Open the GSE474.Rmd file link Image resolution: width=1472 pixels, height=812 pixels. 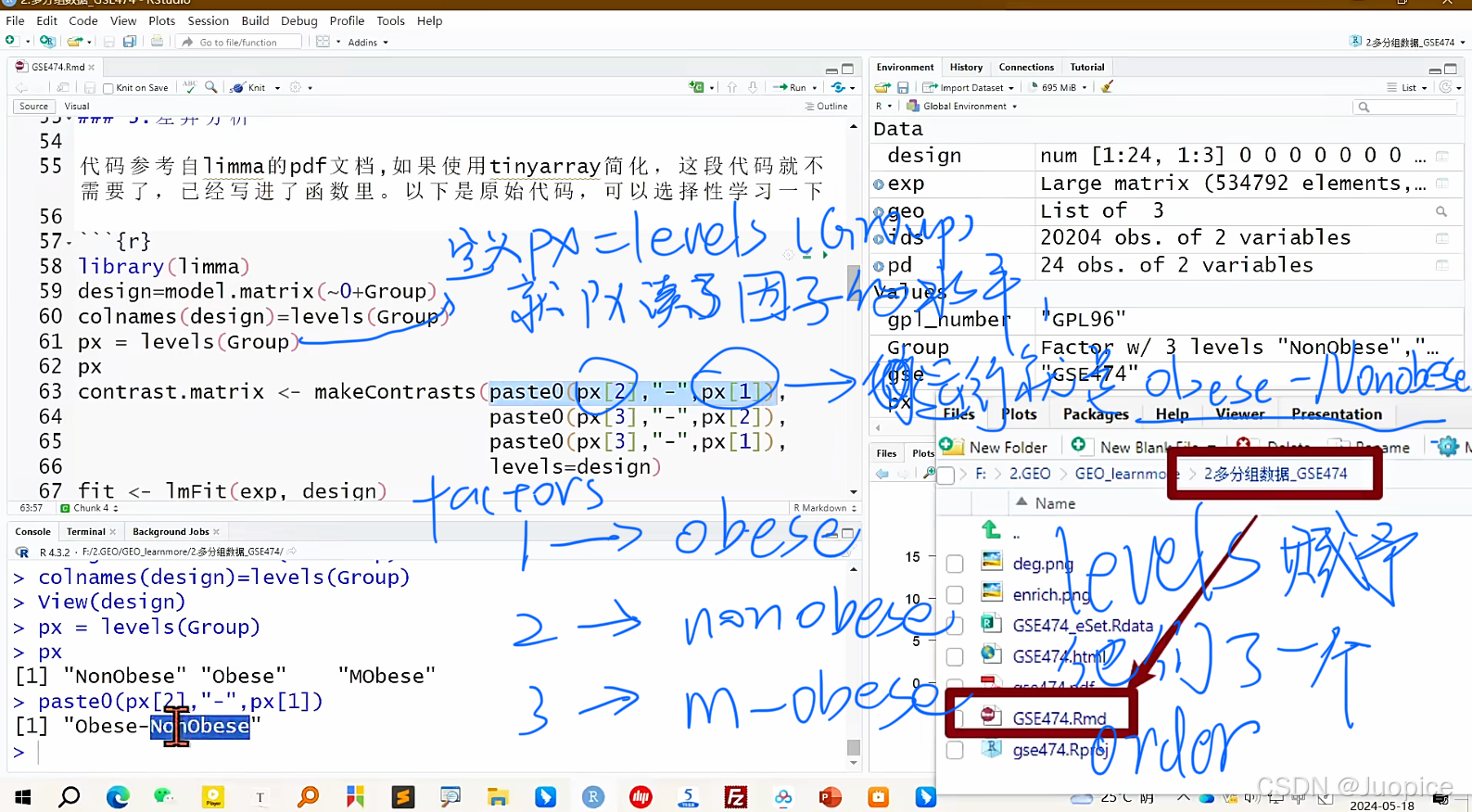click(x=1059, y=717)
